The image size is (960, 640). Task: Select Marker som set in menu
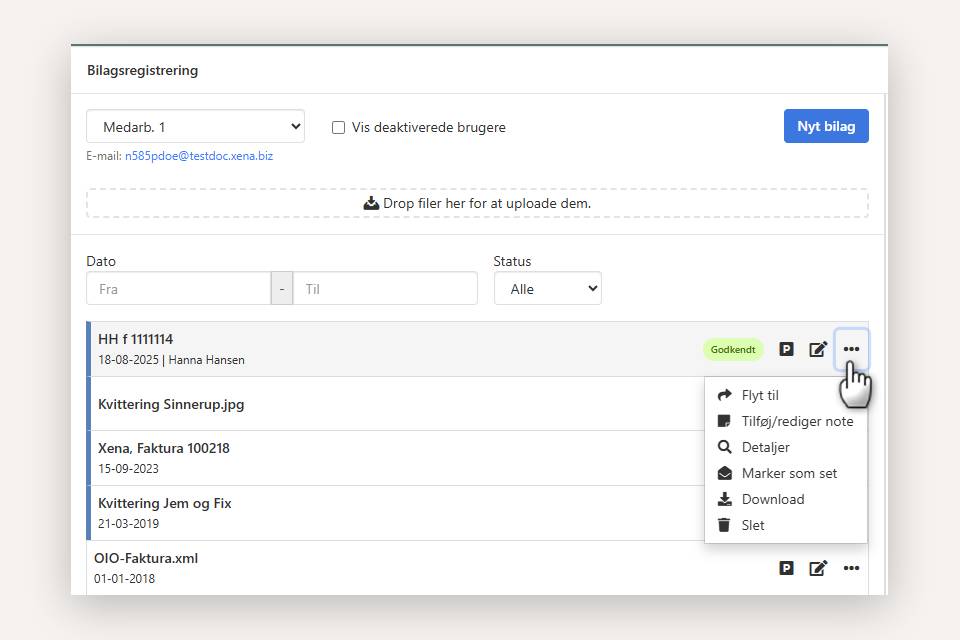788,473
